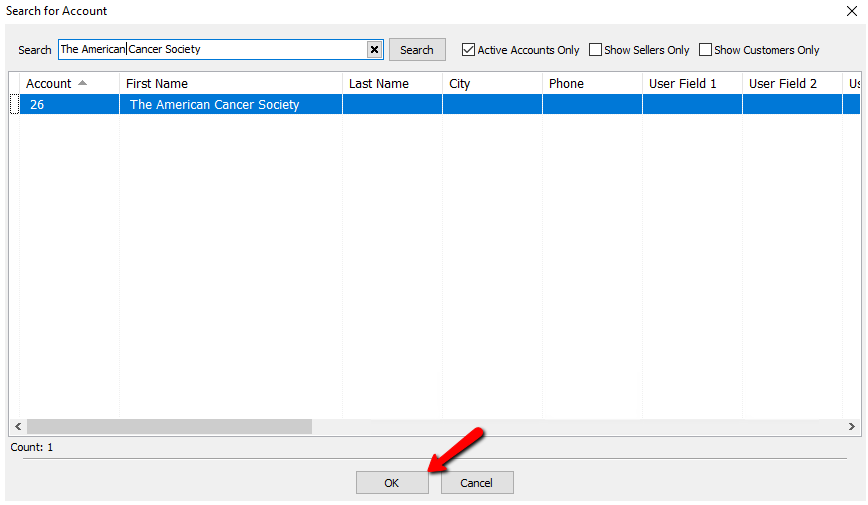Click into the Search text field

click(x=213, y=49)
